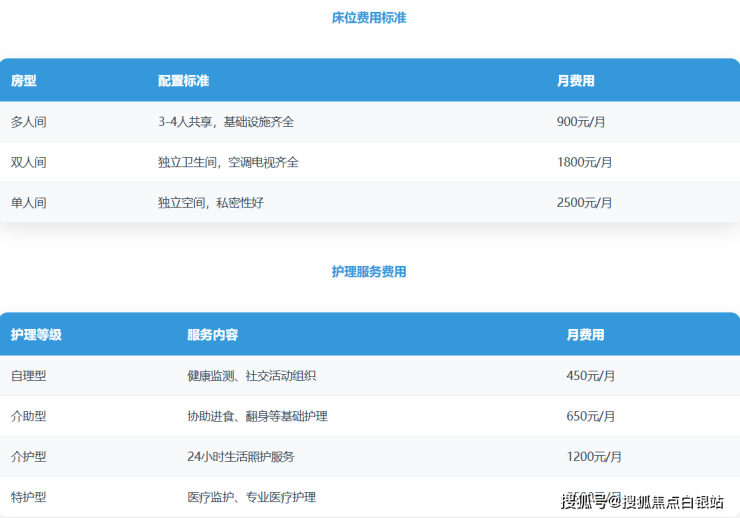740x518 pixels.
Task: Click the 900元/月 price cell
Action: pyautogui.click(x=581, y=122)
